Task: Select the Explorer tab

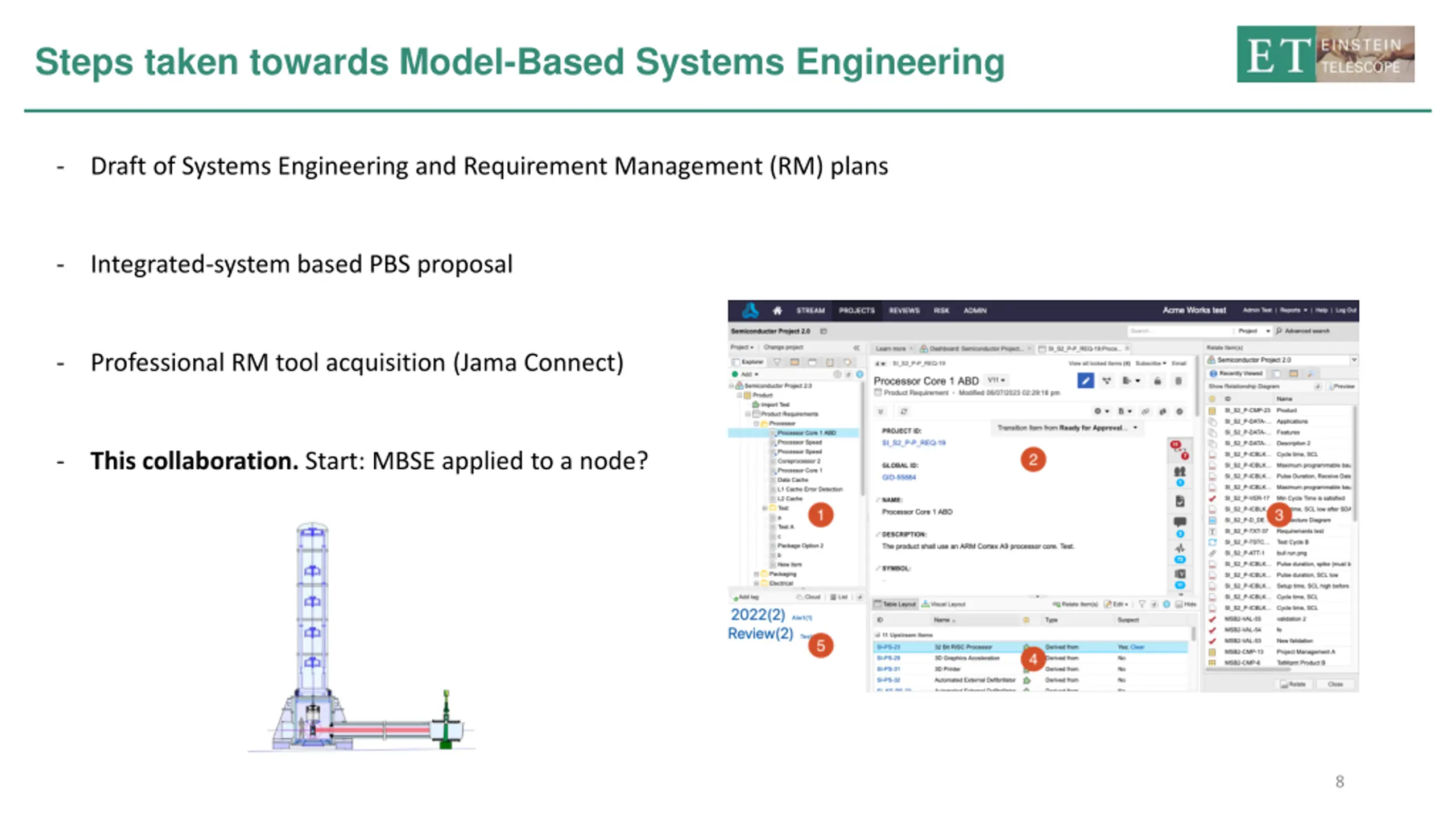Action: (x=748, y=362)
